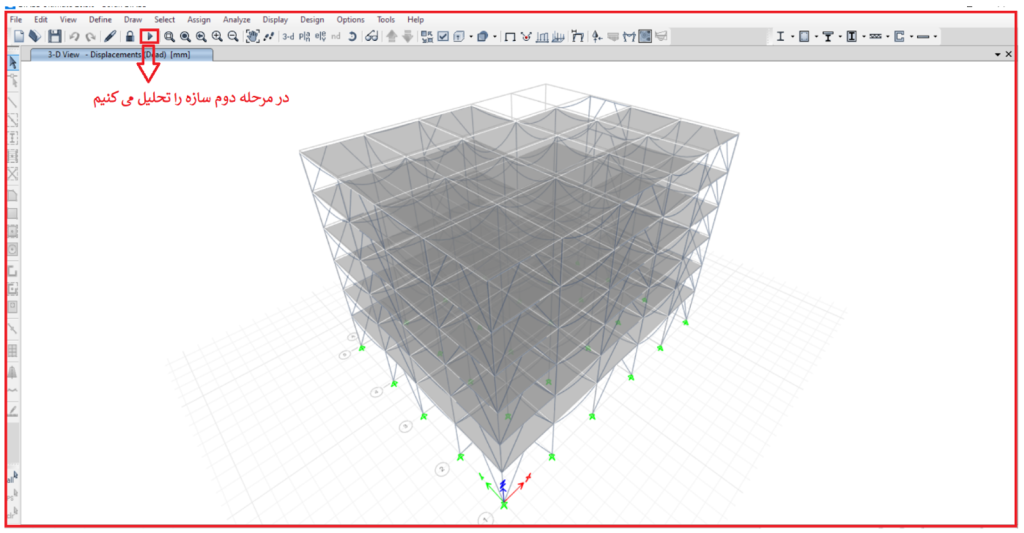Move up in list arrow

point(392,37)
